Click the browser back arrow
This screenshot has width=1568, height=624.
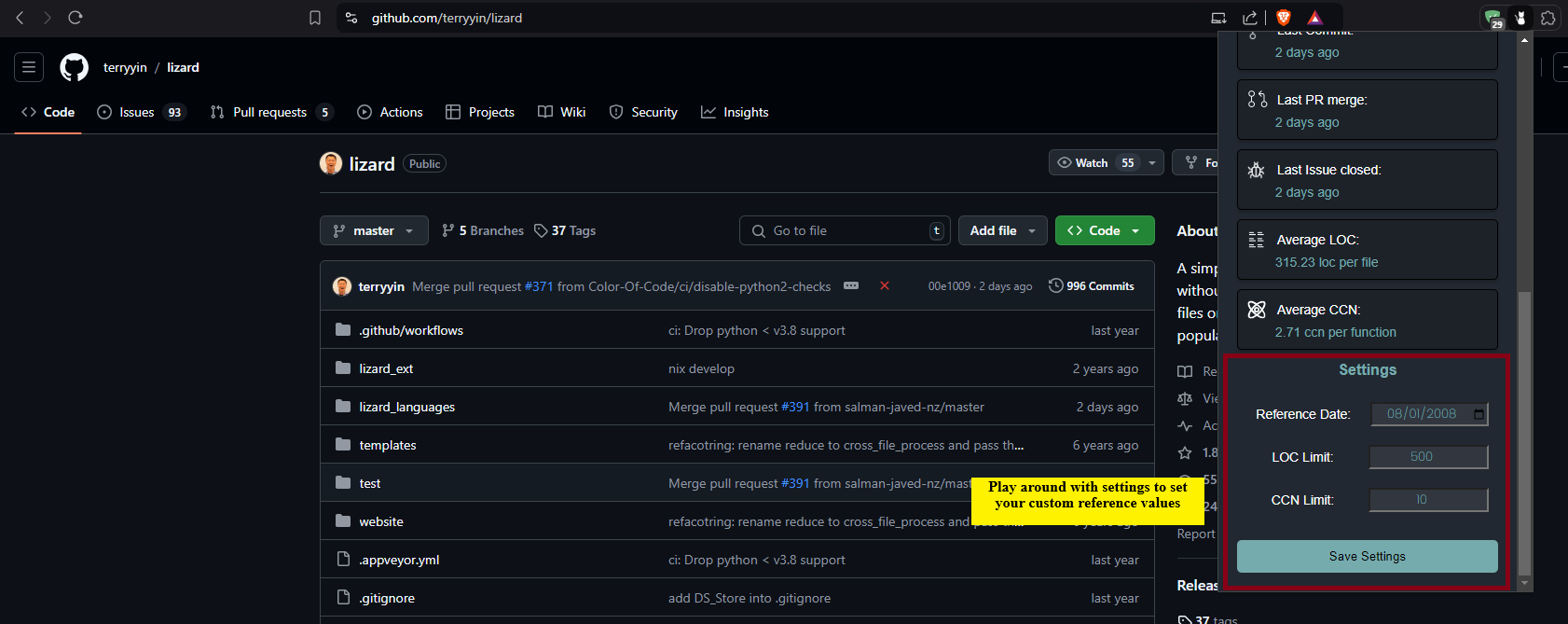tap(20, 18)
